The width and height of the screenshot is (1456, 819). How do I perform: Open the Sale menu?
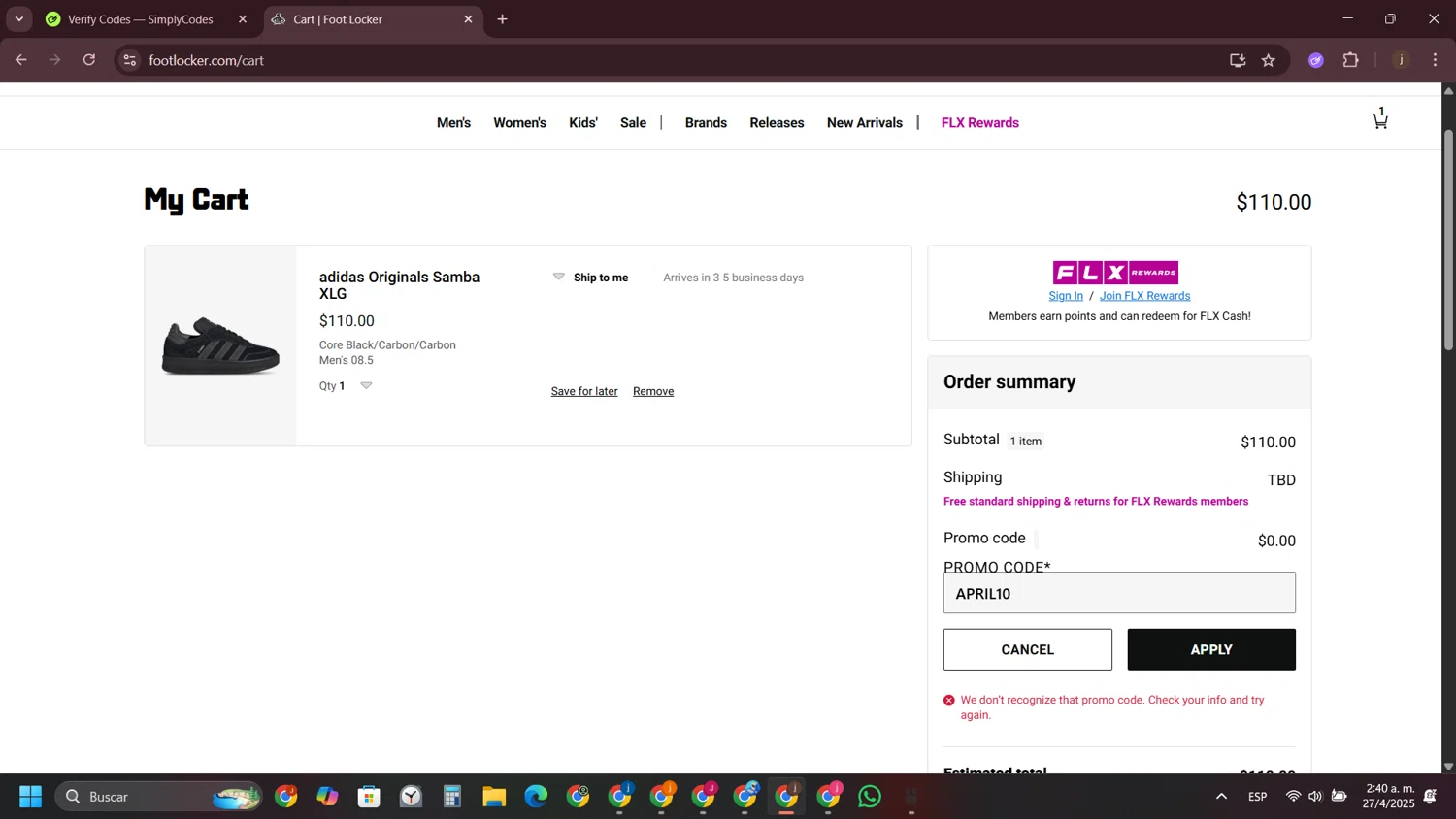[x=633, y=123]
